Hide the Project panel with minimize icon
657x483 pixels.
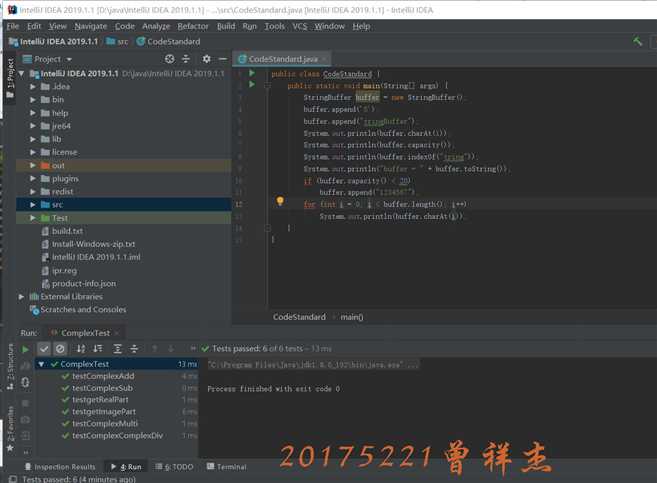coord(222,59)
